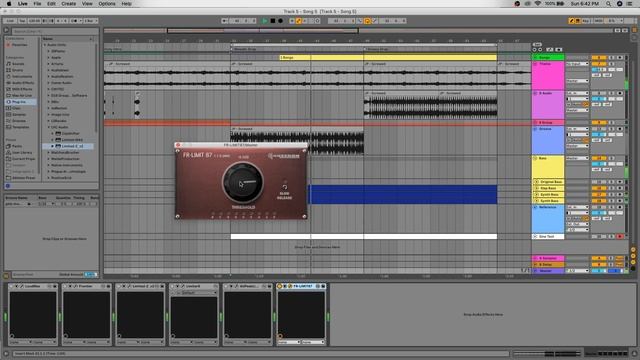Open Master track output dropdown

(577, 271)
